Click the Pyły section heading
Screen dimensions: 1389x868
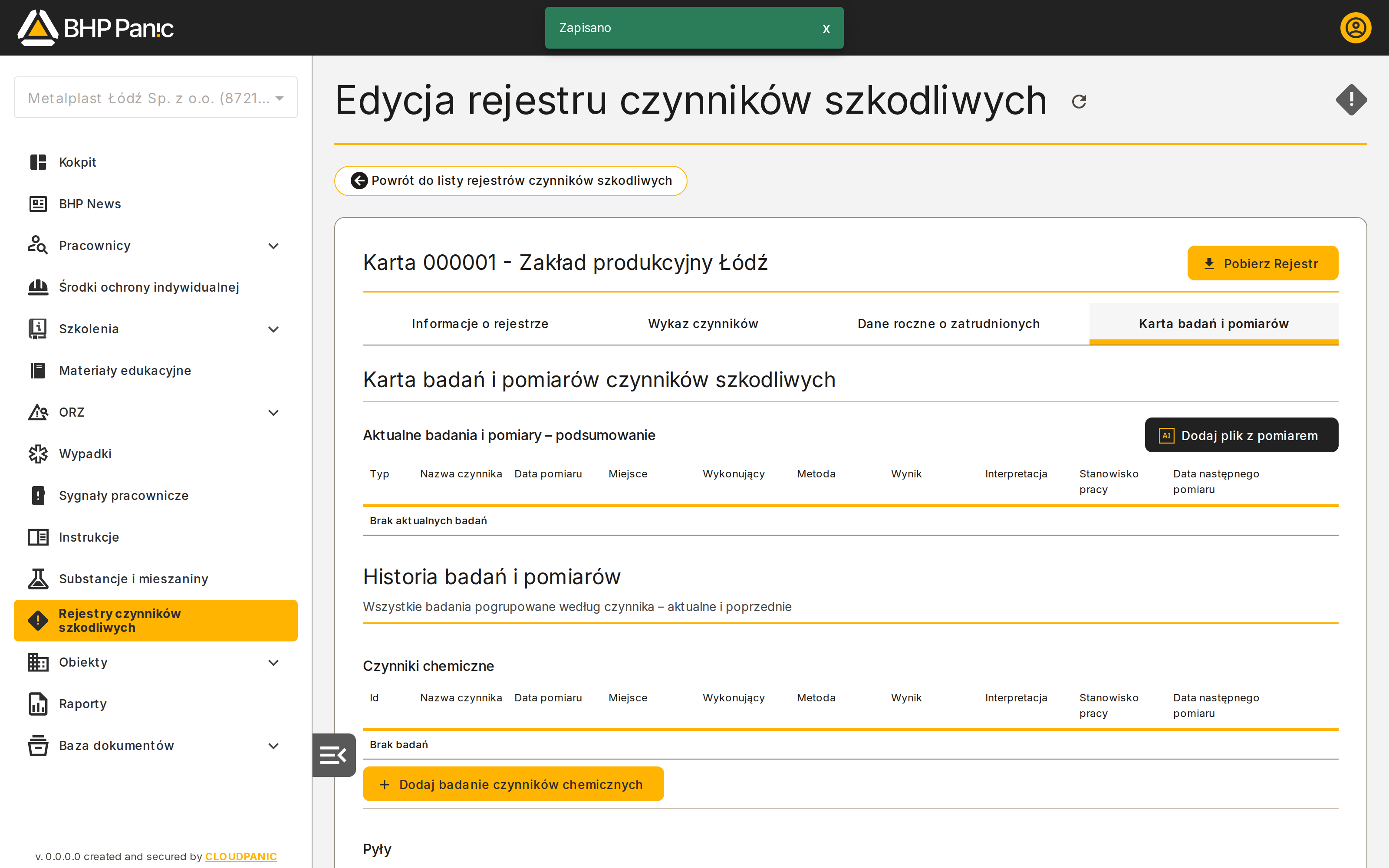pyautogui.click(x=377, y=849)
